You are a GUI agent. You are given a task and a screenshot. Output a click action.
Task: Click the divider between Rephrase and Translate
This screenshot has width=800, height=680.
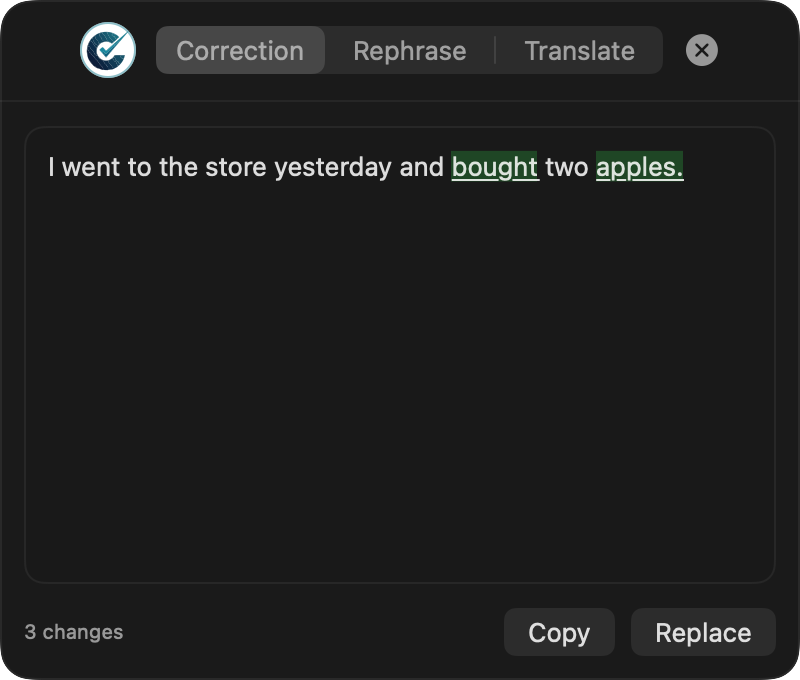click(495, 50)
